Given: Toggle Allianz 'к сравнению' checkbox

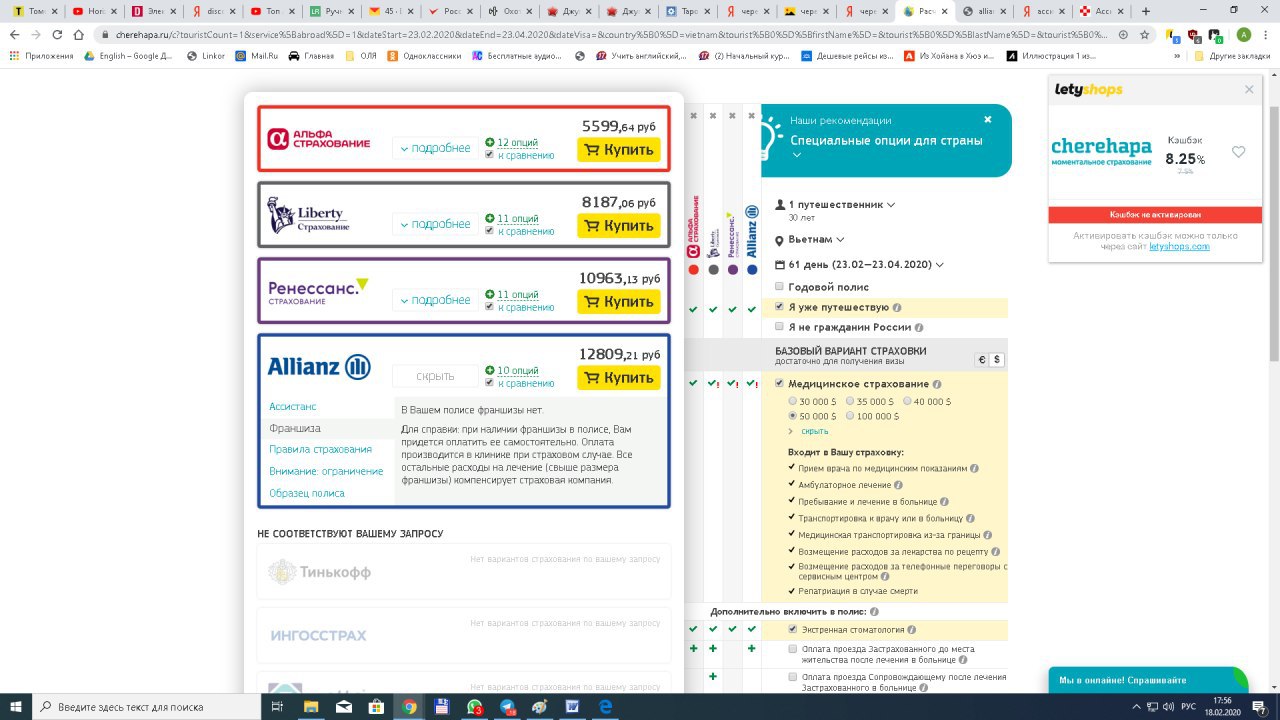Looking at the screenshot, I should (x=489, y=383).
